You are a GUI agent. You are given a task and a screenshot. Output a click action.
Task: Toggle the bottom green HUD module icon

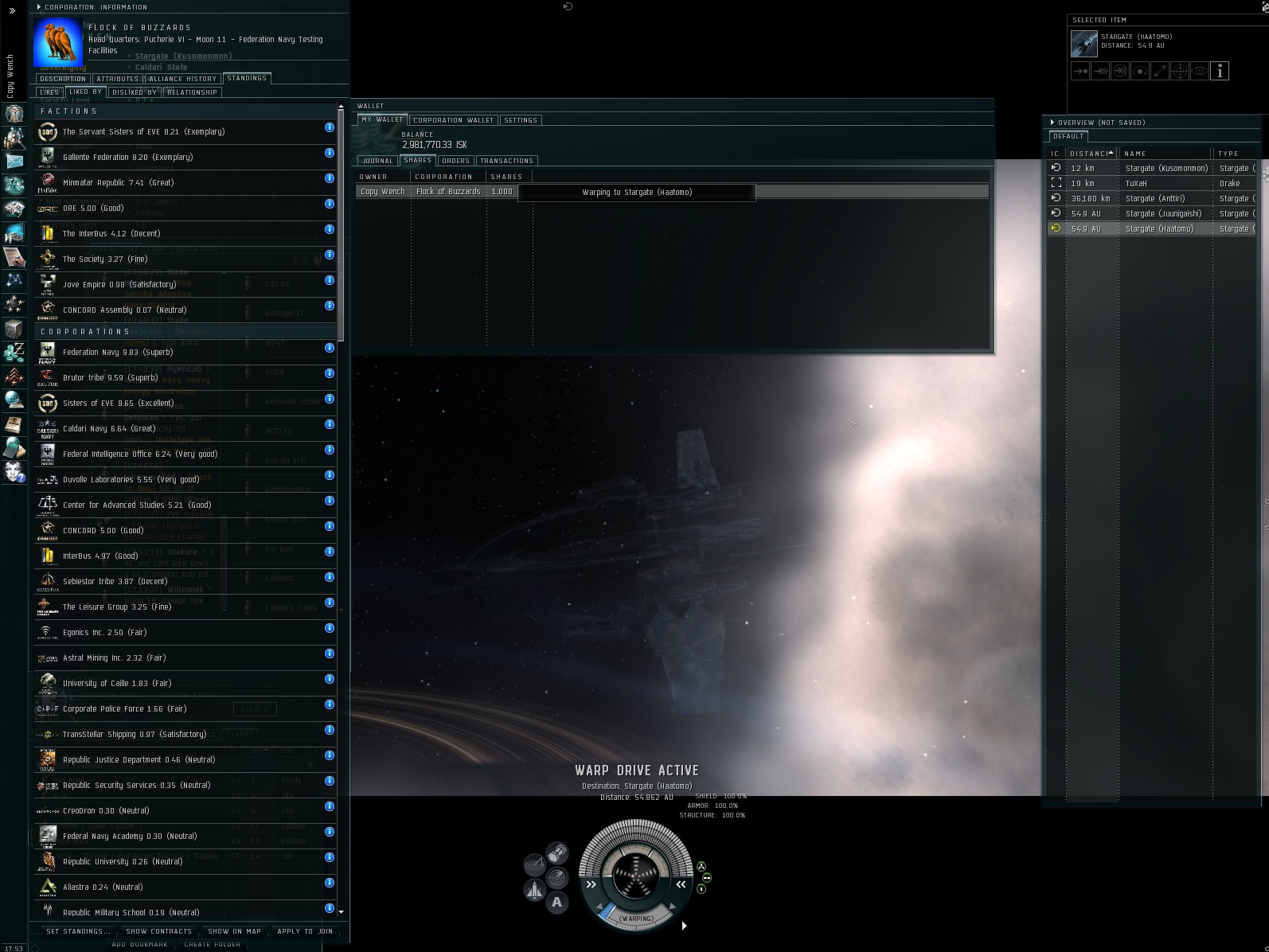[x=701, y=889]
